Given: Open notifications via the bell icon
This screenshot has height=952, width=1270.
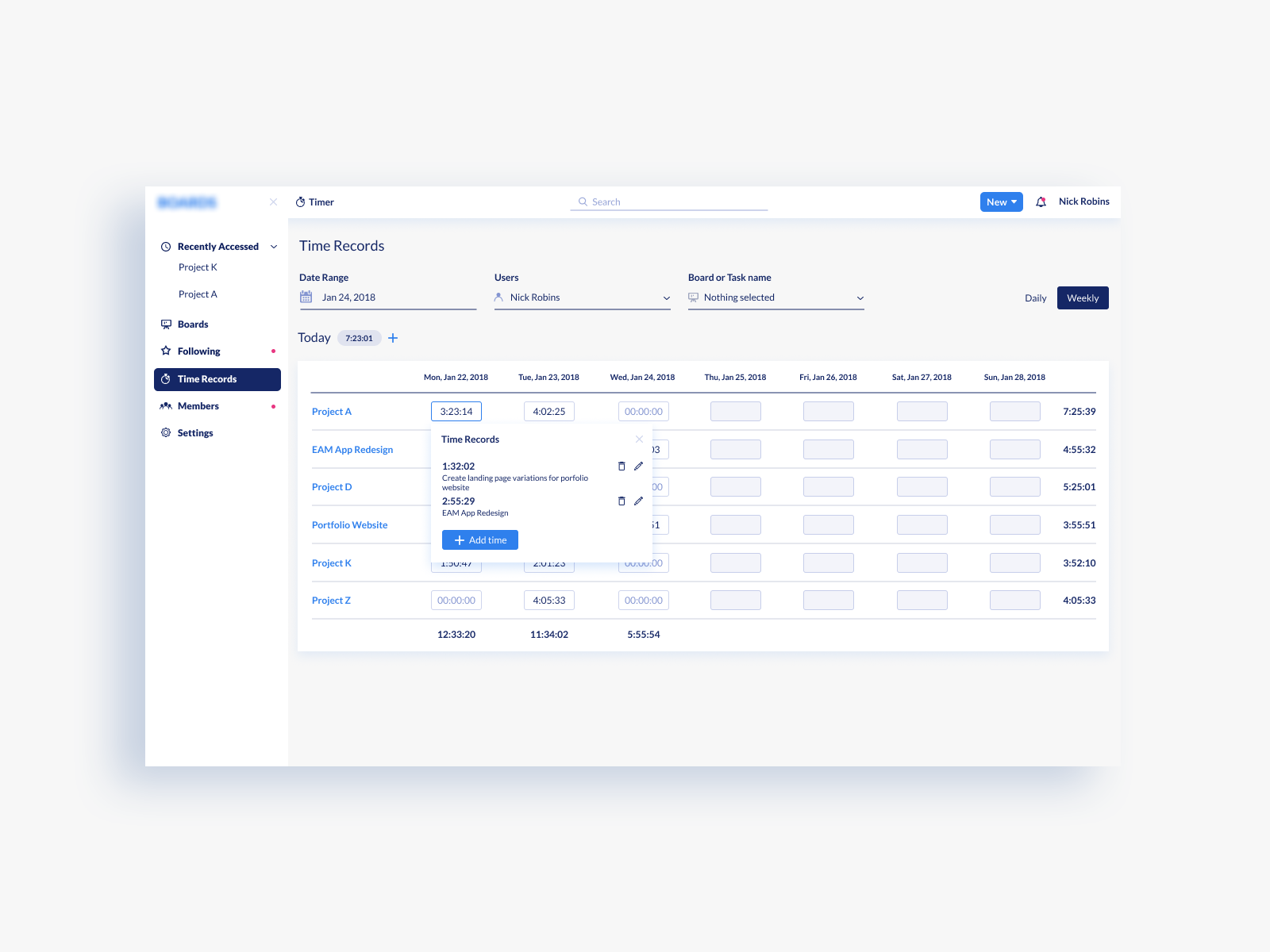Looking at the screenshot, I should point(1041,202).
